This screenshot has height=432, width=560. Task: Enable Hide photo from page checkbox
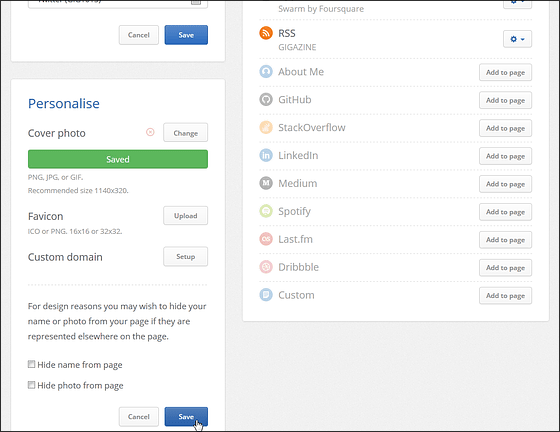point(31,385)
